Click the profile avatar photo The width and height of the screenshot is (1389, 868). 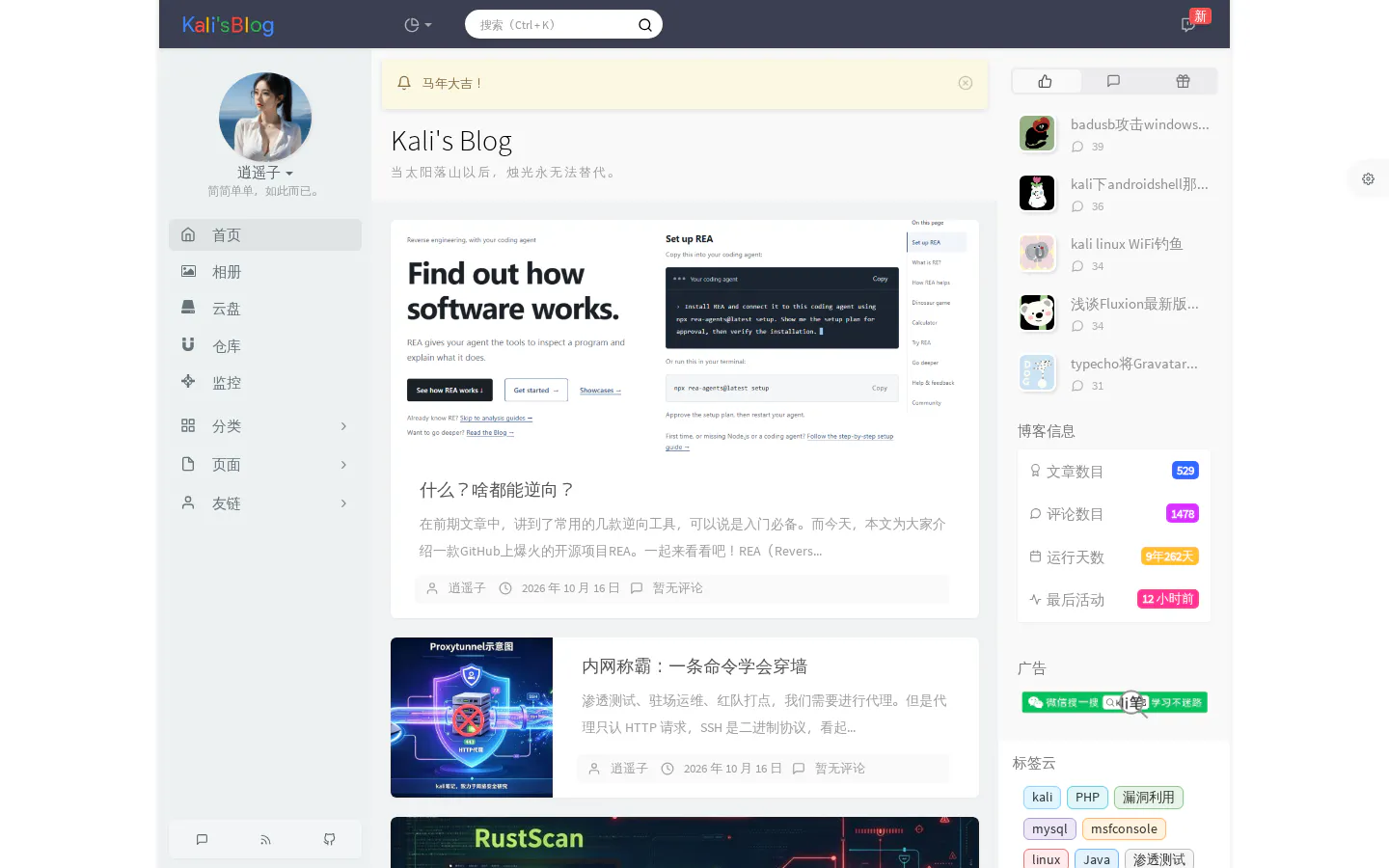click(265, 117)
